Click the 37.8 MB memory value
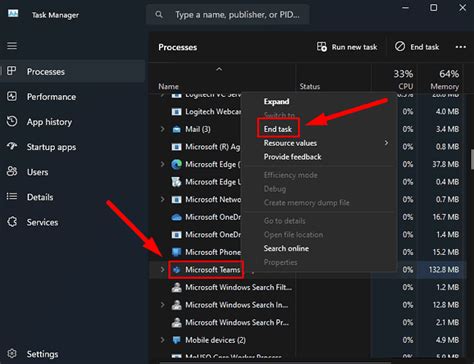Viewport: 474px width, 364px height. [446, 164]
